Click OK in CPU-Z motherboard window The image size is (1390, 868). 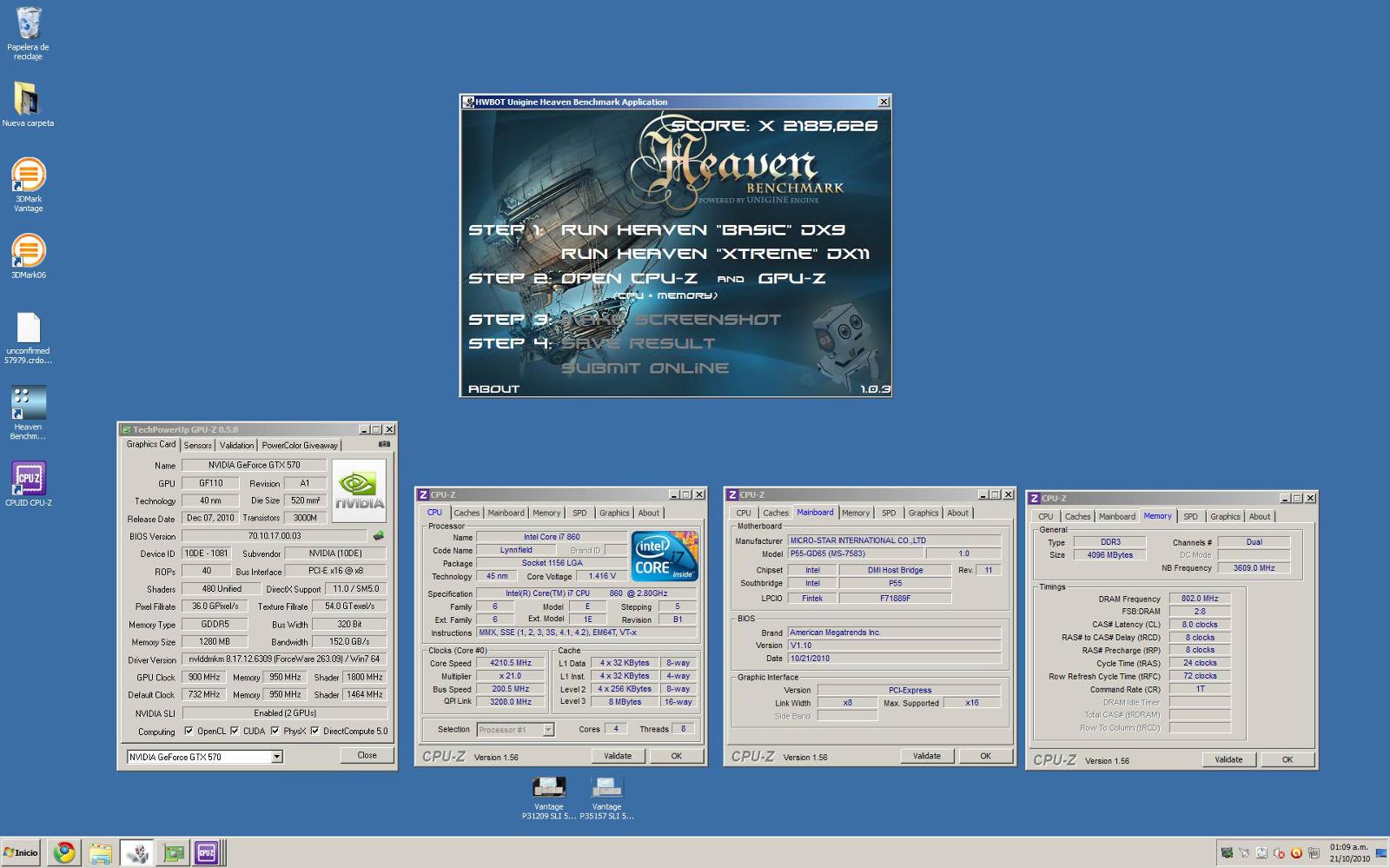click(985, 756)
